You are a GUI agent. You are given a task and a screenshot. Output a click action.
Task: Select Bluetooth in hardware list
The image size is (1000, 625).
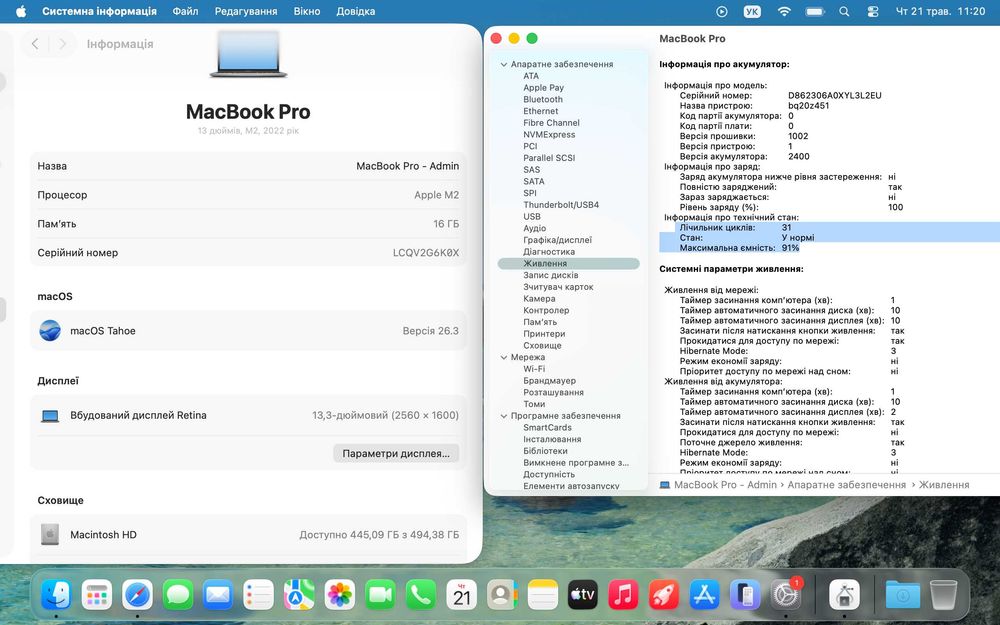(543, 99)
